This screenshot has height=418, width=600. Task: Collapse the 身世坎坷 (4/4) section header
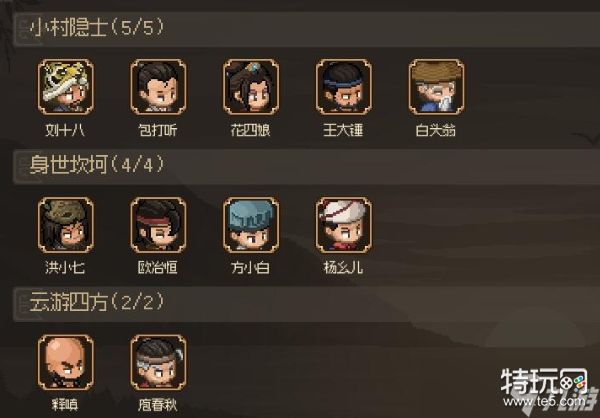pyautogui.click(x=307, y=167)
